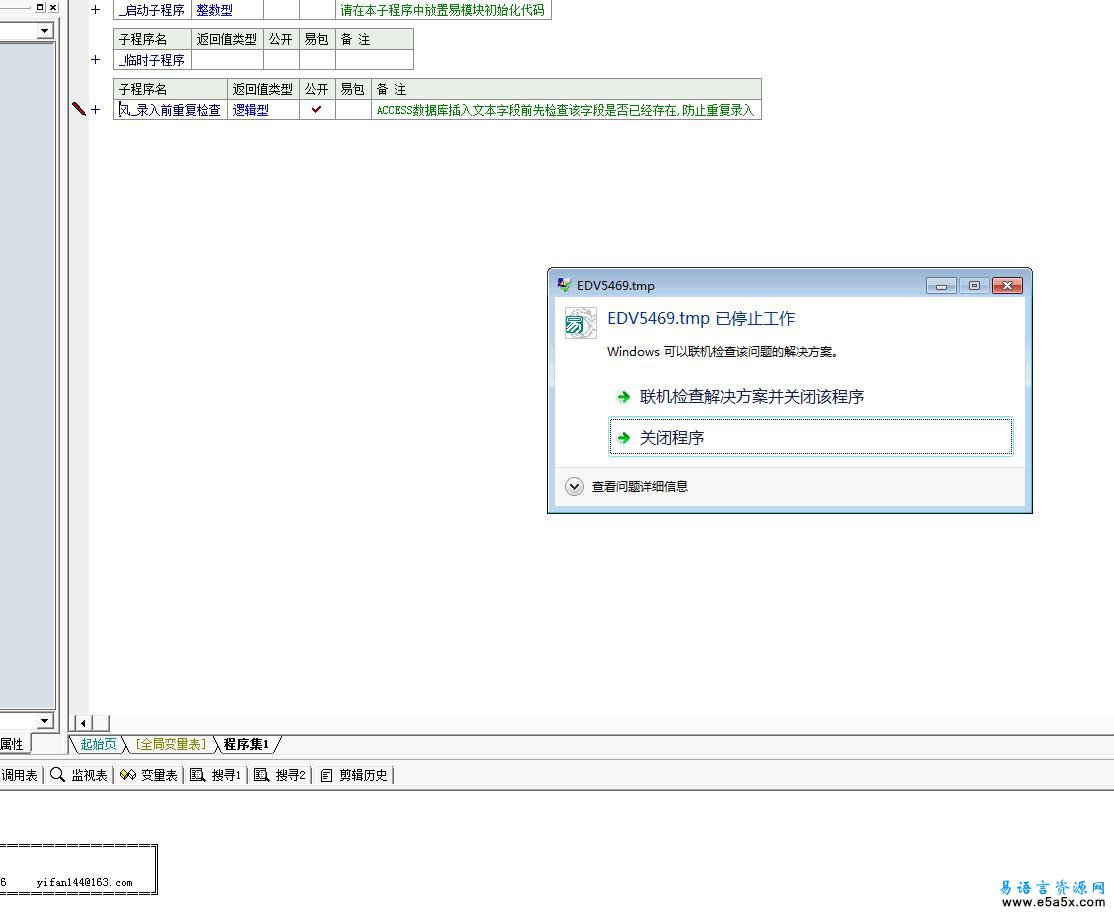Open the left panel bottom dropdown arrow
1114x915 pixels.
click(x=45, y=720)
